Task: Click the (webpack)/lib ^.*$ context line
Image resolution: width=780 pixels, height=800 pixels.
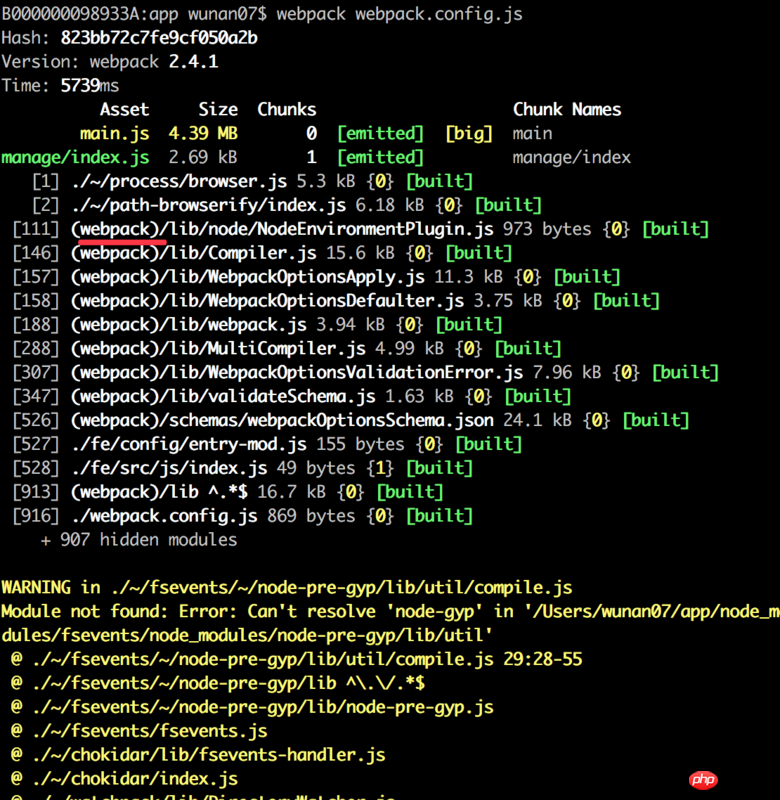Action: tap(228, 492)
